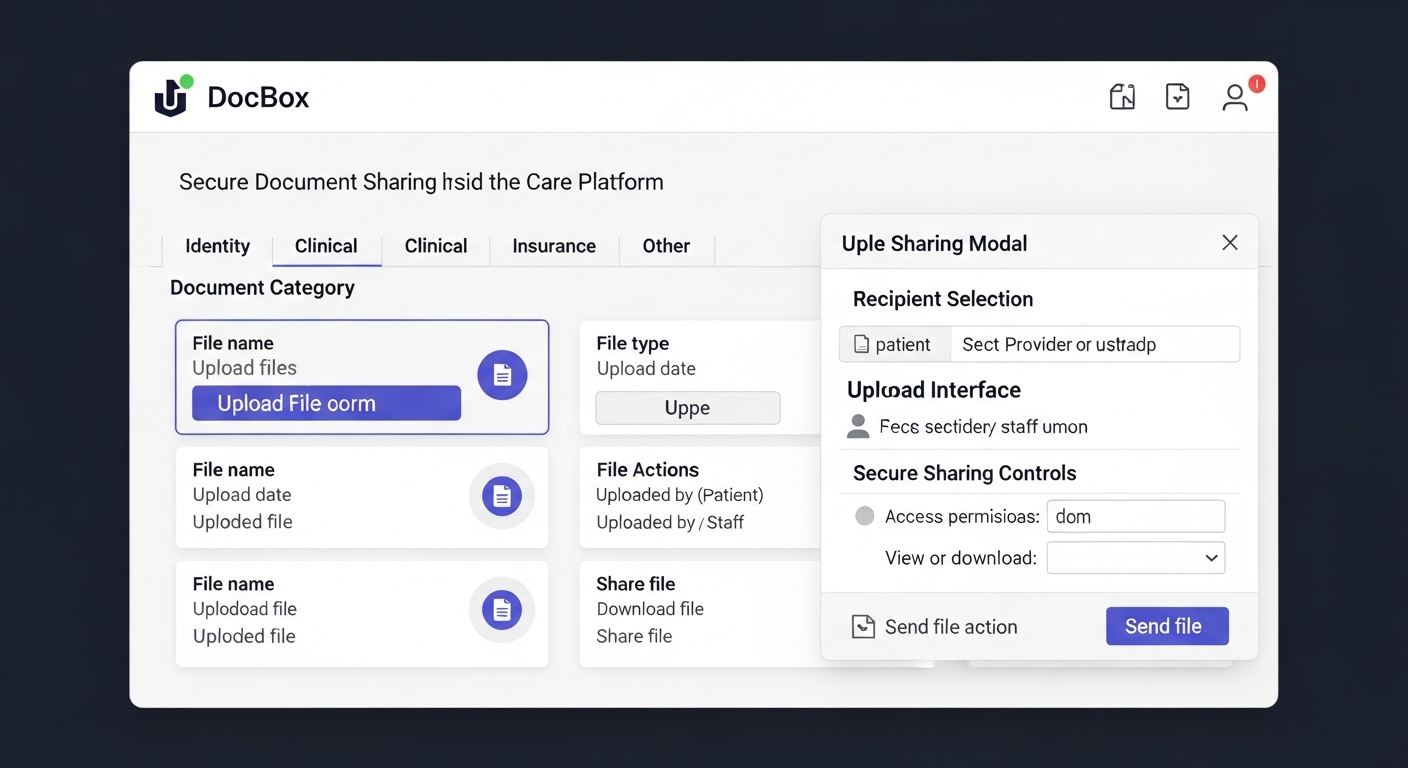
Task: Click the Sect Provider recipient input field
Action: pos(1094,345)
